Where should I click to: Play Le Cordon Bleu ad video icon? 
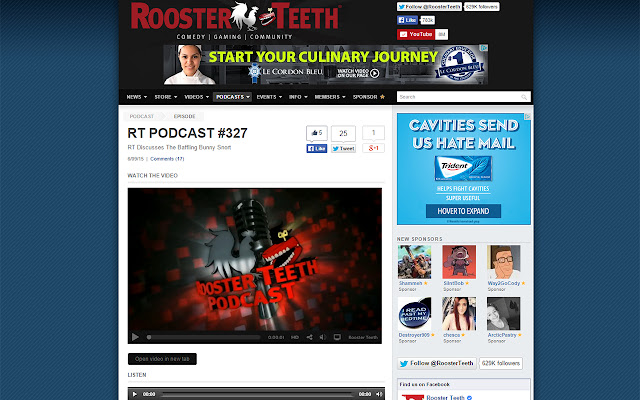click(375, 73)
